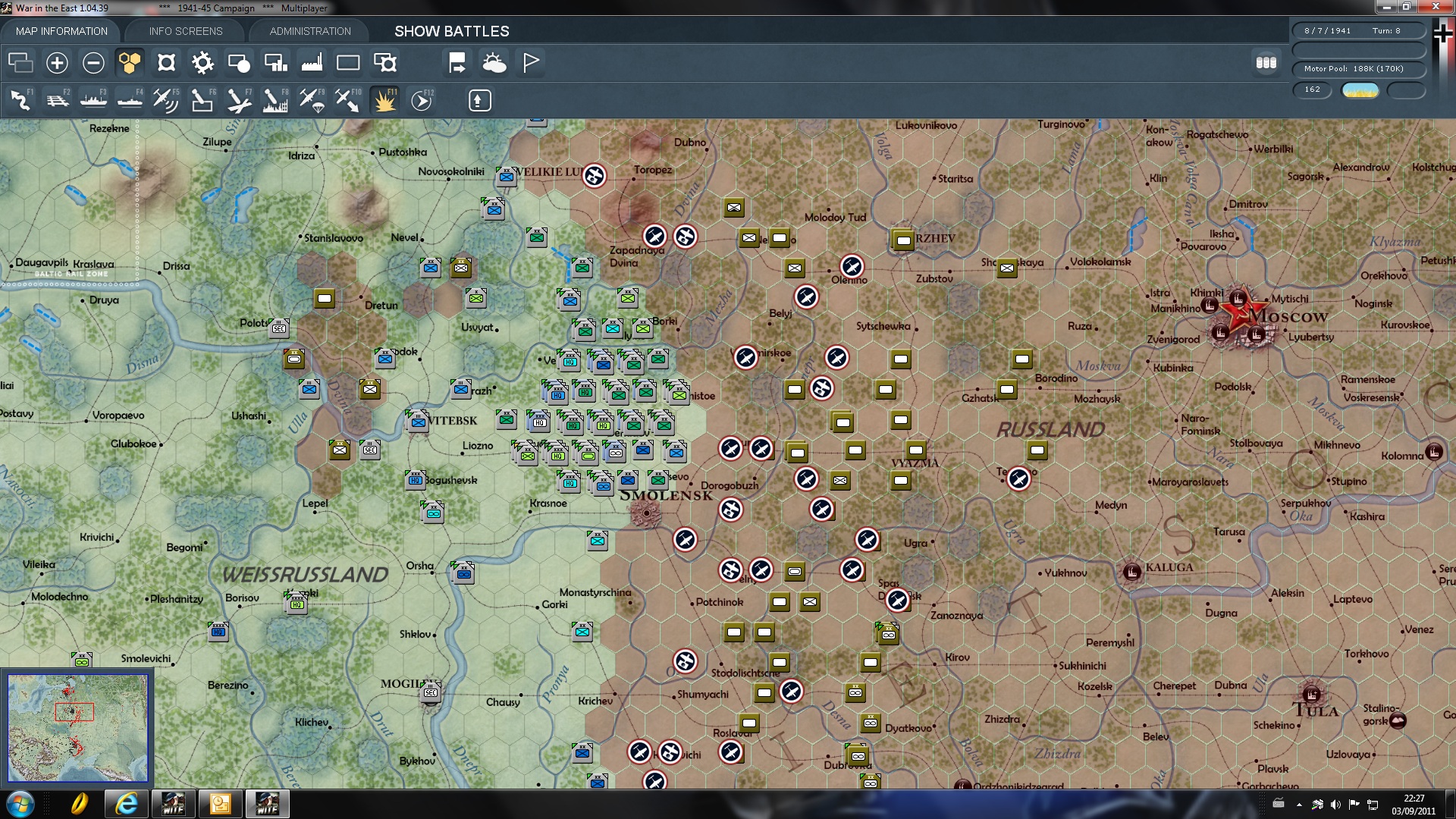Click the three-cylinders icon
This screenshot has width=1456, height=819.
1266,62
